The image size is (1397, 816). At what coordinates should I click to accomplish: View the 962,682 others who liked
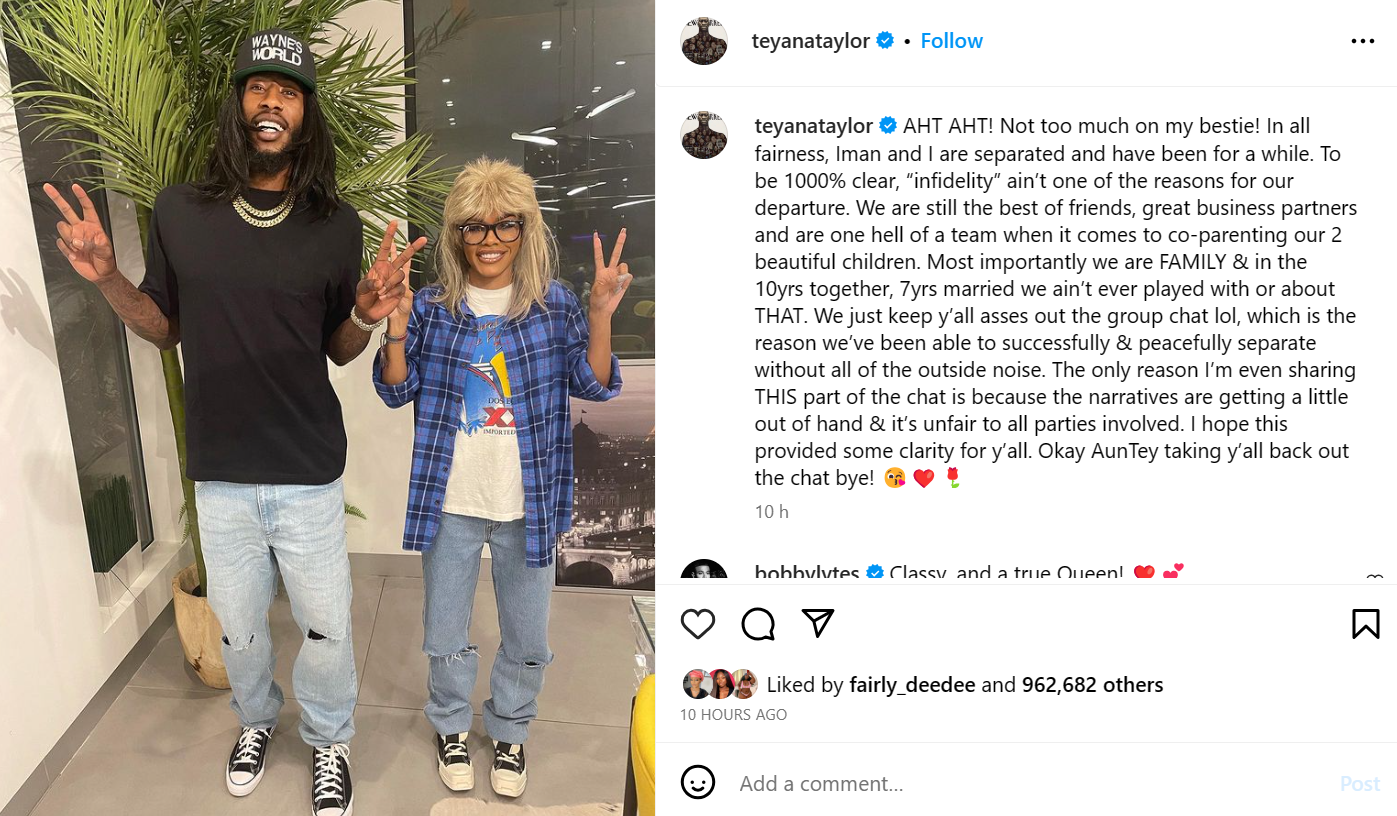pyautogui.click(x=1093, y=685)
